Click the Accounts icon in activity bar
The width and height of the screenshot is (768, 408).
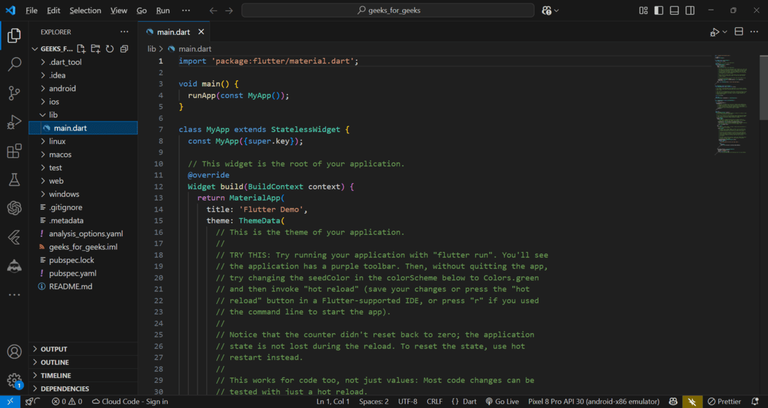pos(14,352)
